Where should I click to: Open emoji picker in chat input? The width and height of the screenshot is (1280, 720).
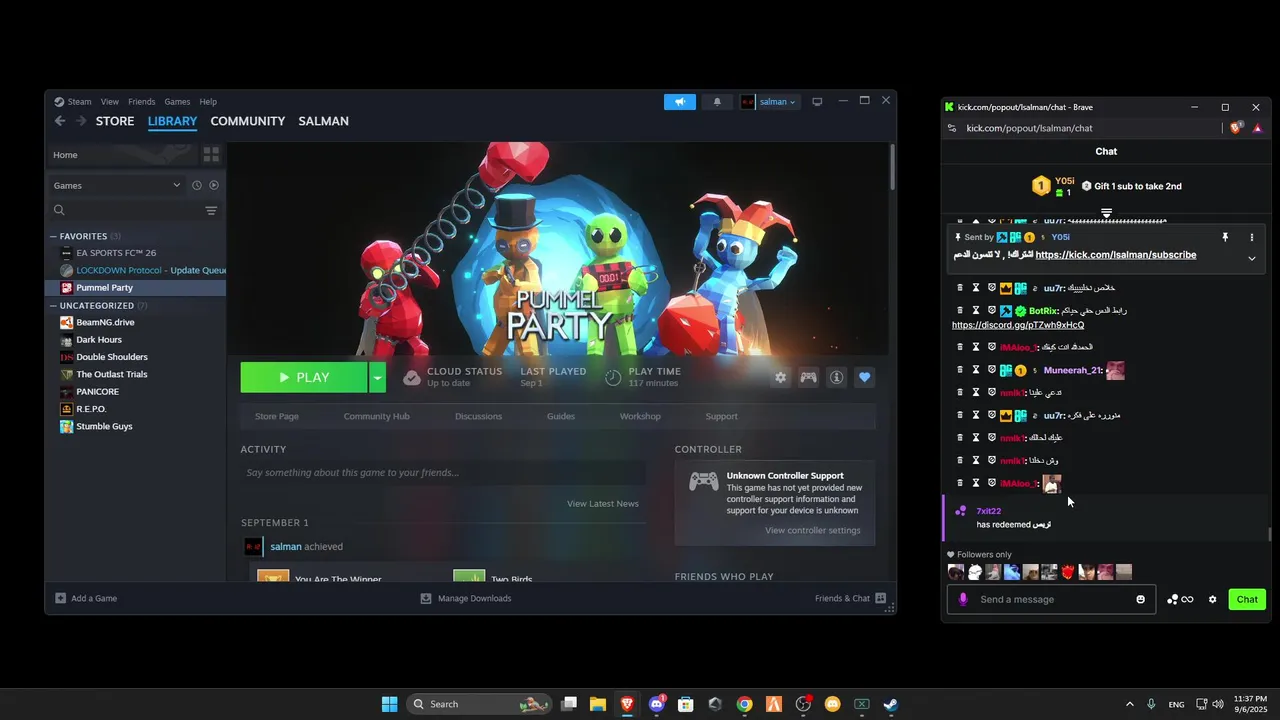[x=1140, y=599]
